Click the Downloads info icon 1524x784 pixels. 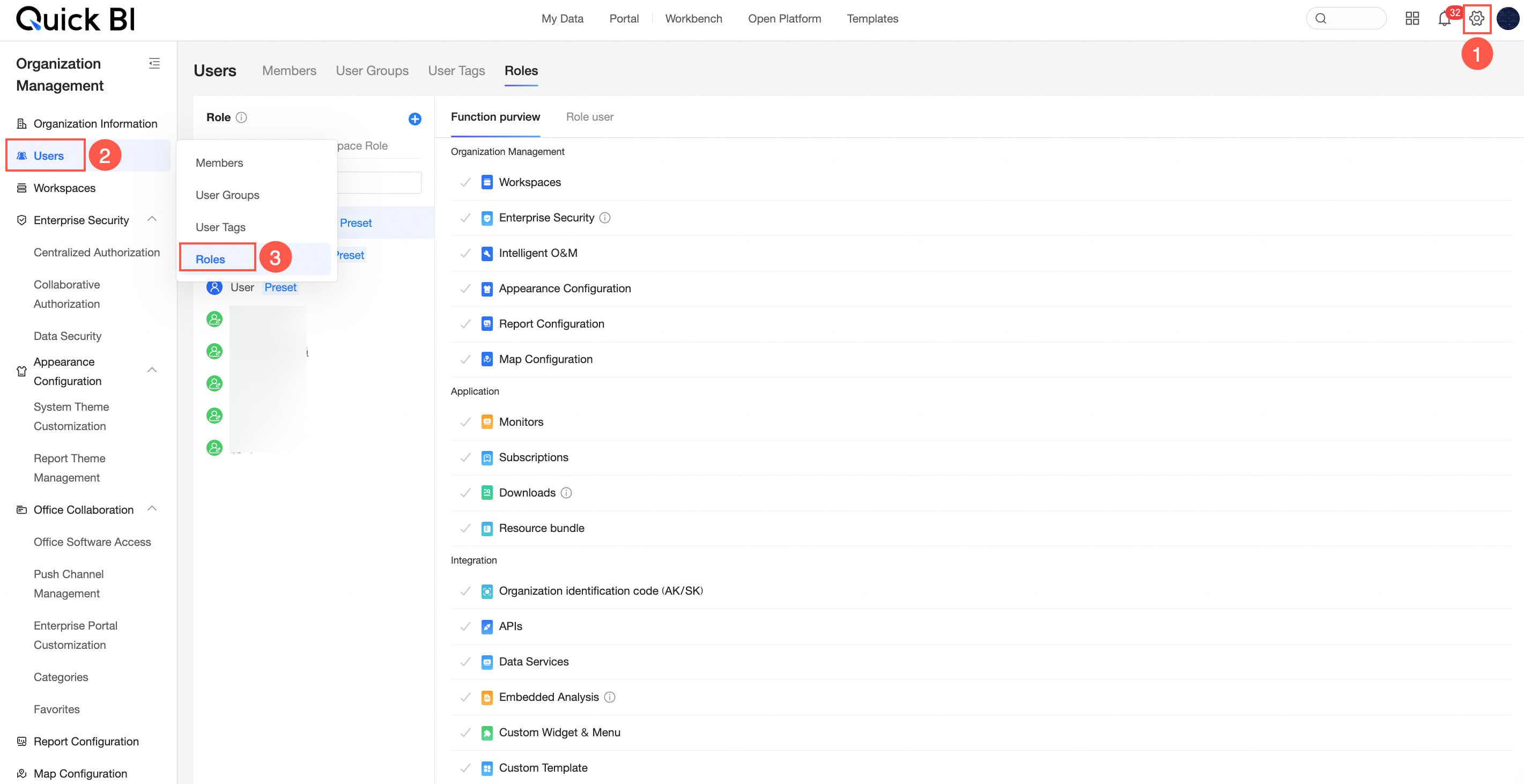click(566, 493)
